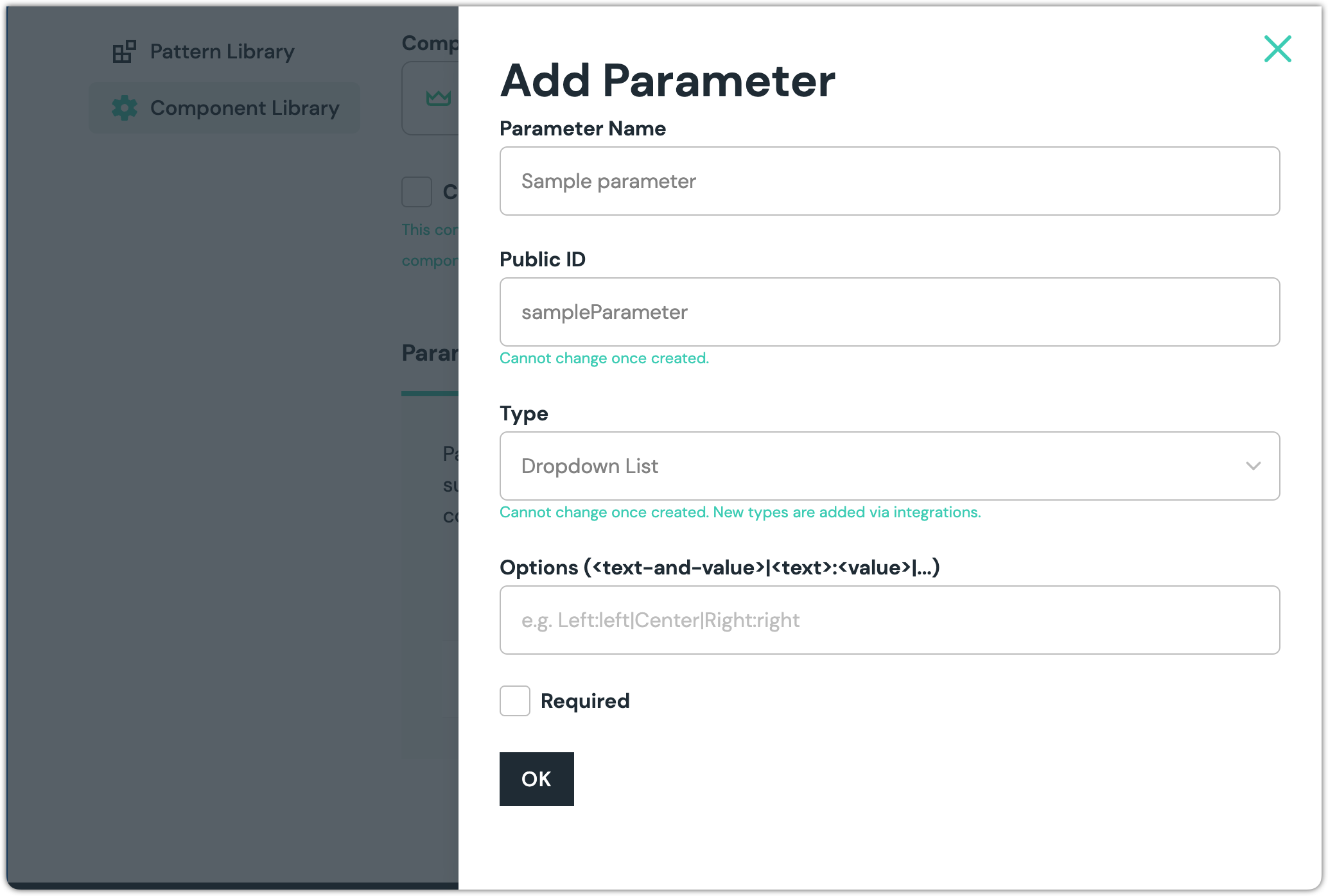
Task: Toggle the partially hidden checkbox in background
Action: pyautogui.click(x=417, y=192)
